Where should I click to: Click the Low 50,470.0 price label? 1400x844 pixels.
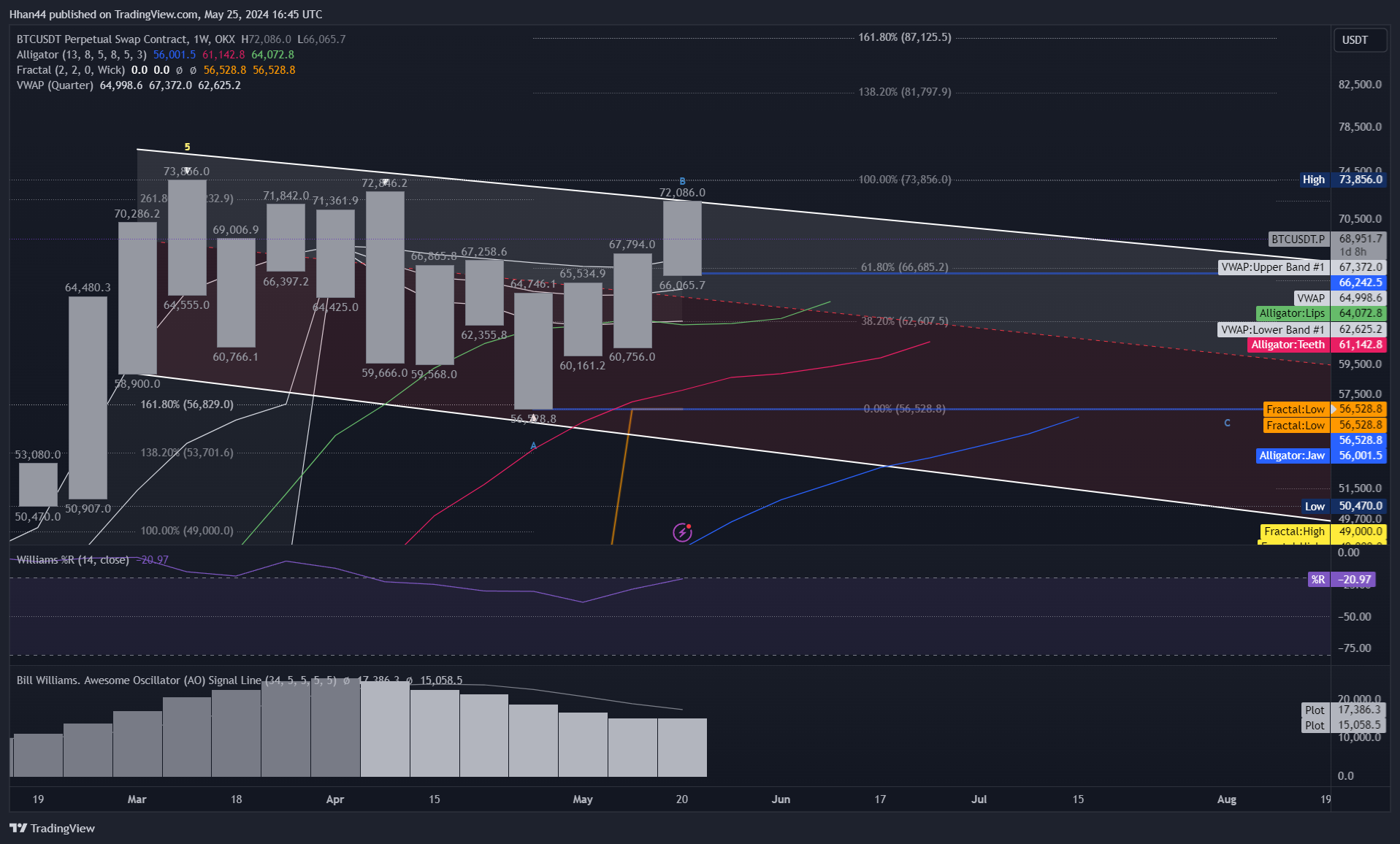1344,506
